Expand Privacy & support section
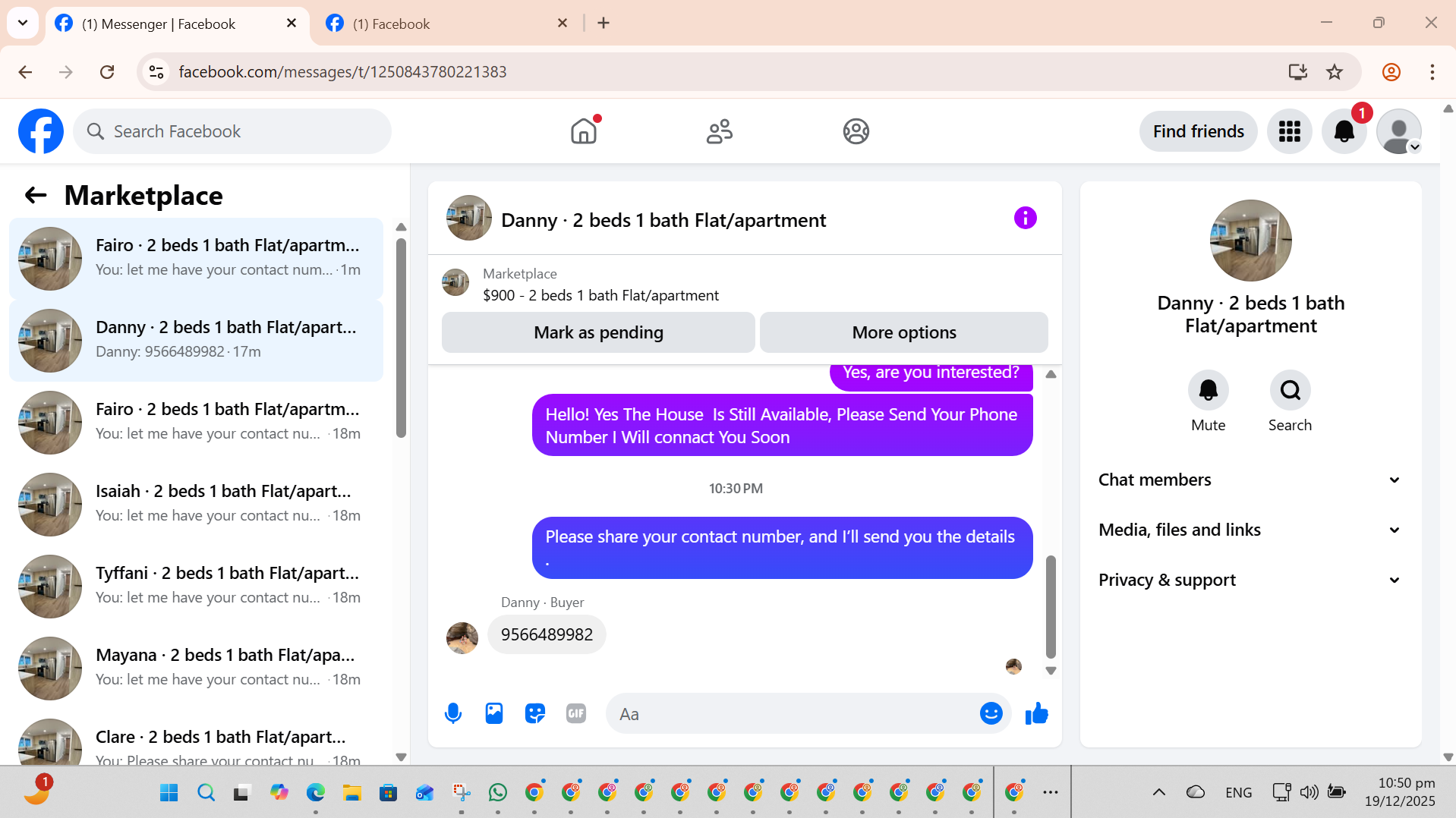Screen dimensions: 1456x818 click(1250, 580)
